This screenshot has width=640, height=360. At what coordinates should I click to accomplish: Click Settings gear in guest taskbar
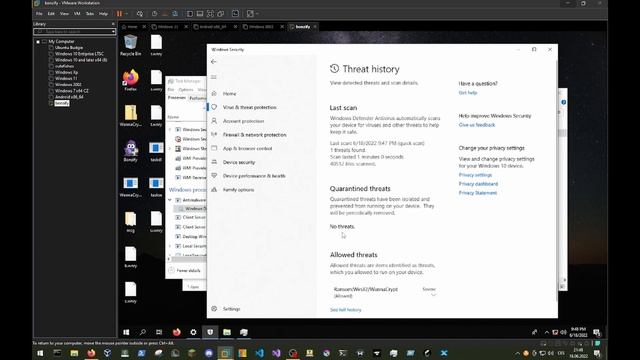pos(193,332)
